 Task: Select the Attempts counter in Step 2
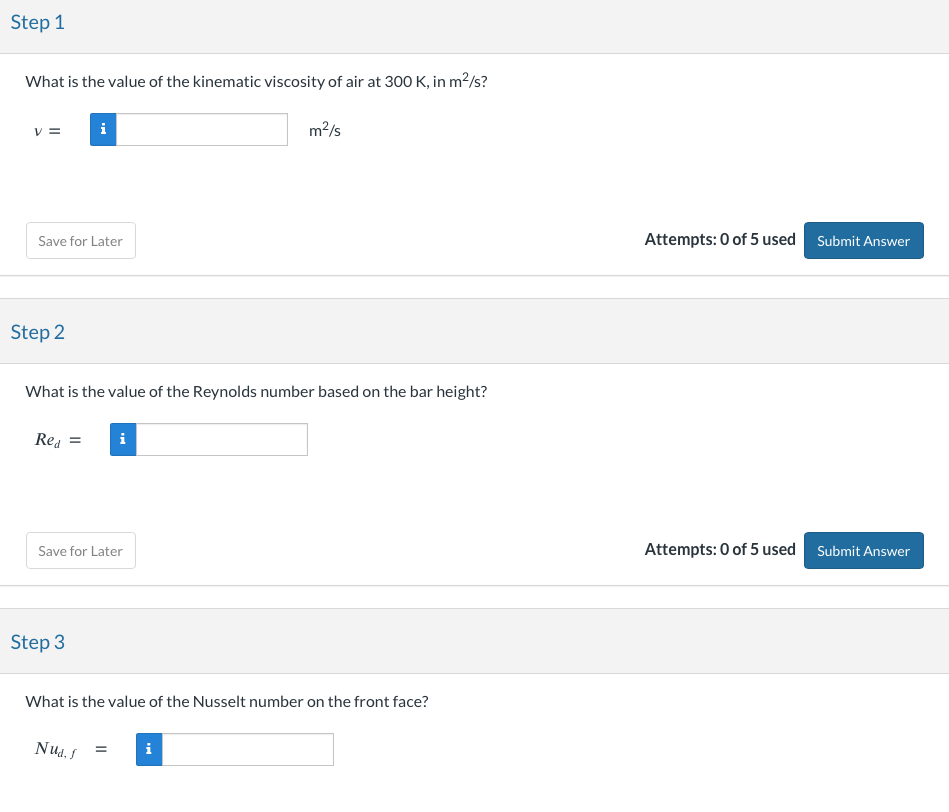[720, 549]
